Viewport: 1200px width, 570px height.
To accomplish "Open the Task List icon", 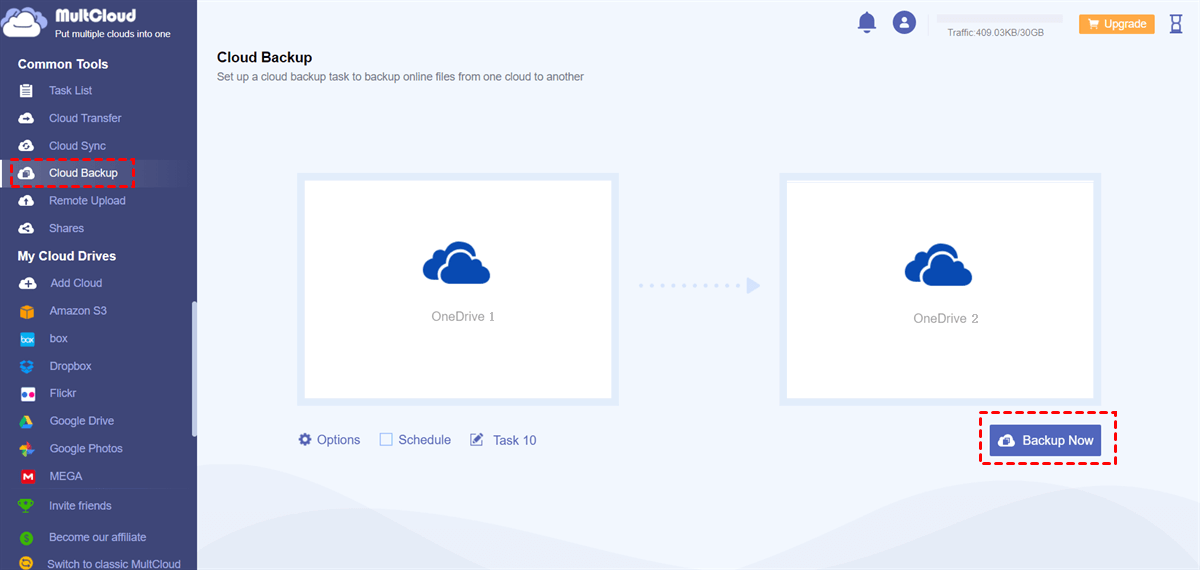I will (x=27, y=91).
